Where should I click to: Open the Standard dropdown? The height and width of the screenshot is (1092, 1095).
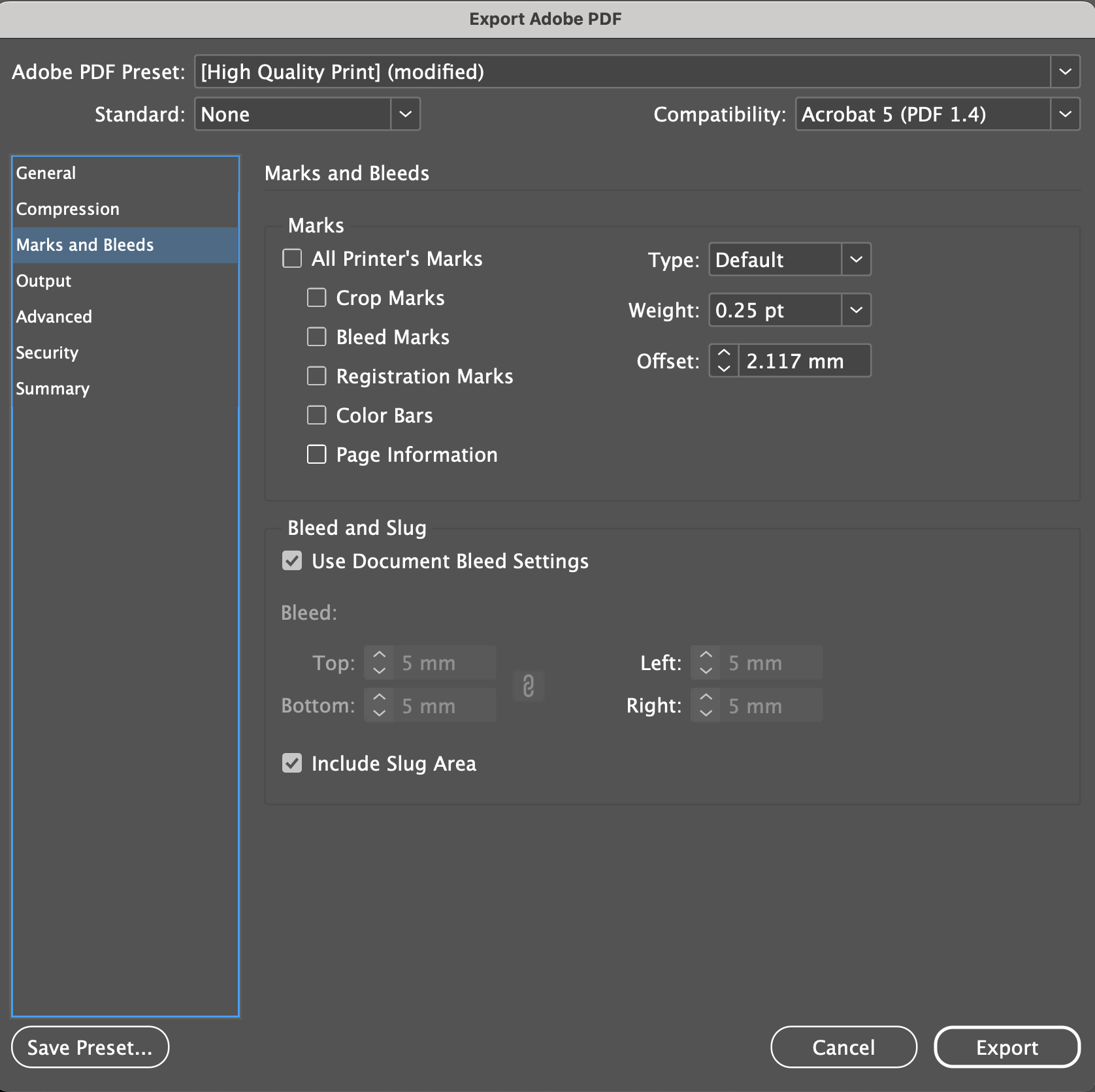coord(405,114)
